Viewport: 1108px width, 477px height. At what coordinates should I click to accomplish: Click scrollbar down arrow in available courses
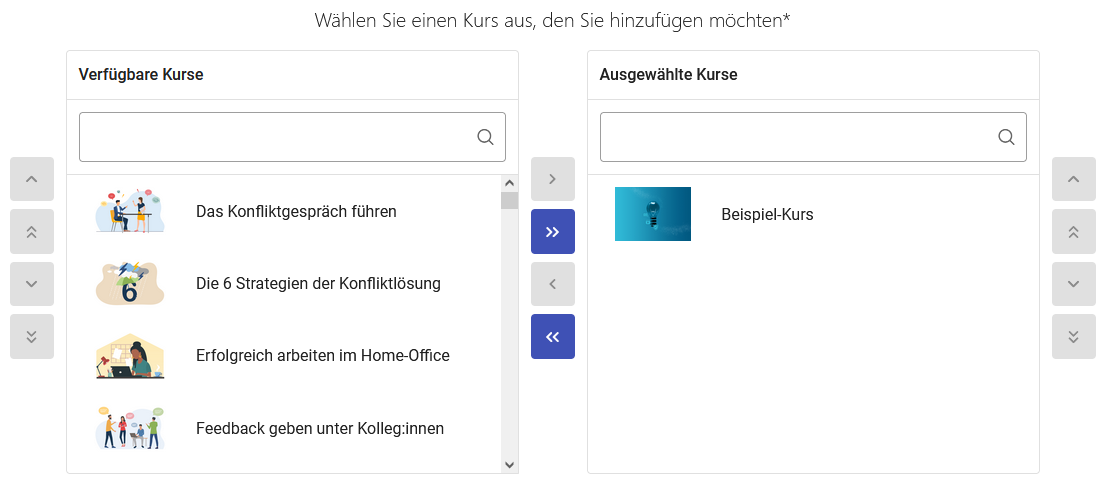click(x=509, y=464)
